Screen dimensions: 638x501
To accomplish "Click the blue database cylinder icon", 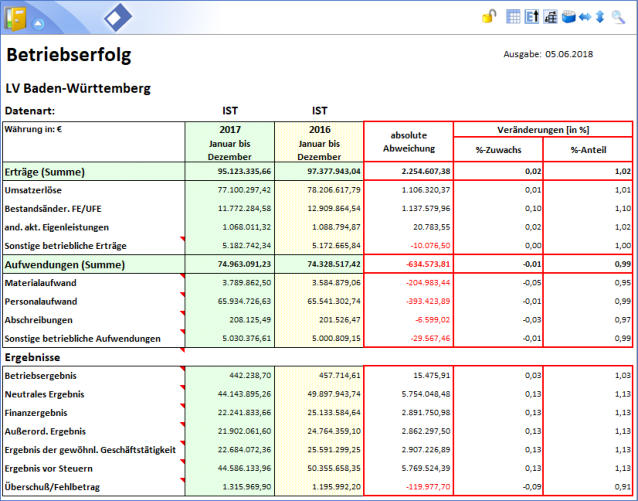I will tap(567, 16).
